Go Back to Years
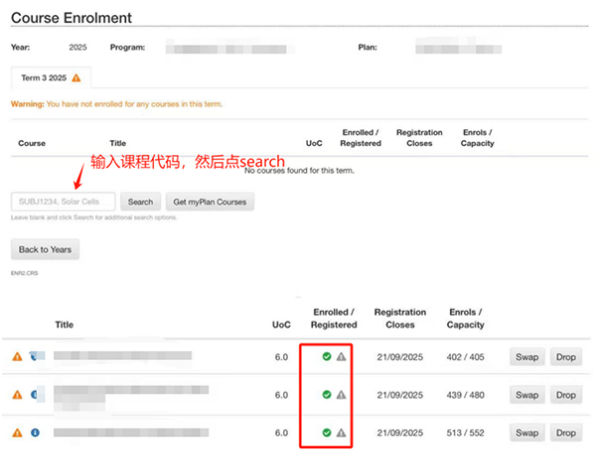Image resolution: width=600 pixels, height=456 pixels. [x=45, y=249]
